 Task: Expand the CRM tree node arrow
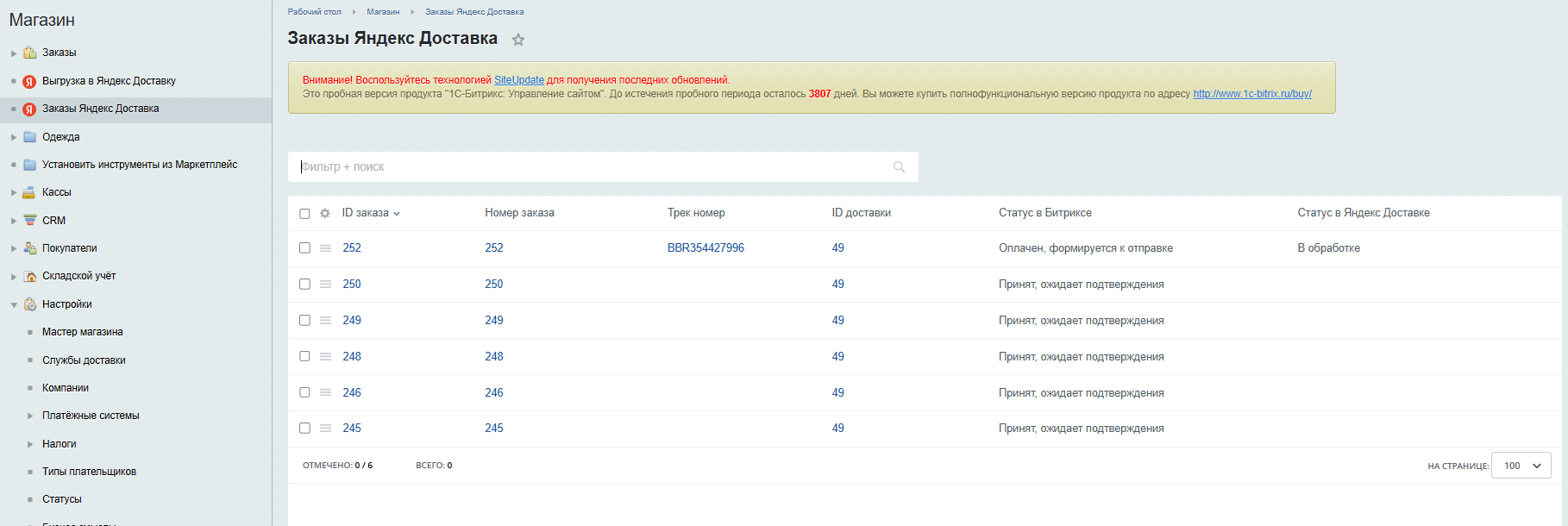tap(14, 221)
